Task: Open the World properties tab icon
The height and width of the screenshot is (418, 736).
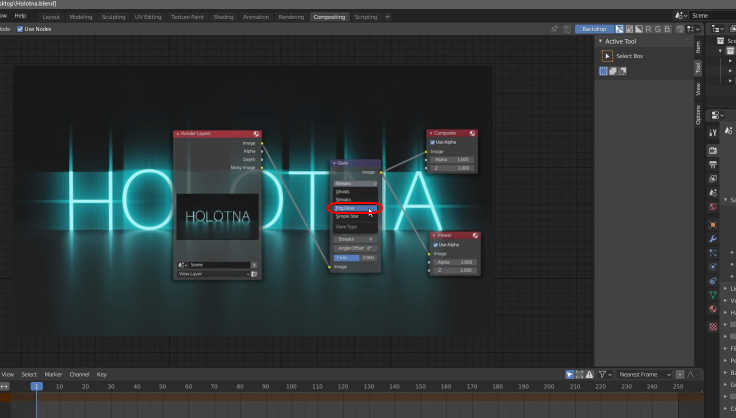Action: [x=713, y=206]
